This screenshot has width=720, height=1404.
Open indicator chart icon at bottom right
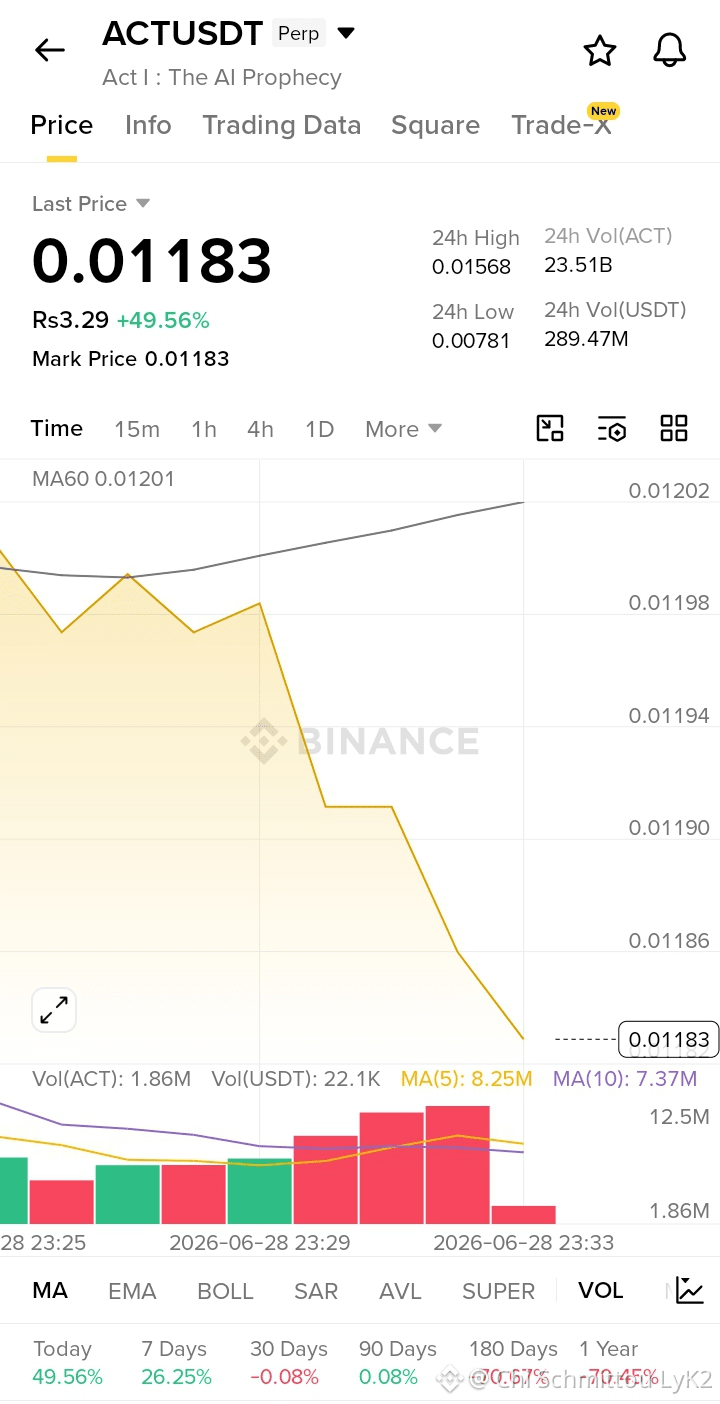tap(690, 1290)
